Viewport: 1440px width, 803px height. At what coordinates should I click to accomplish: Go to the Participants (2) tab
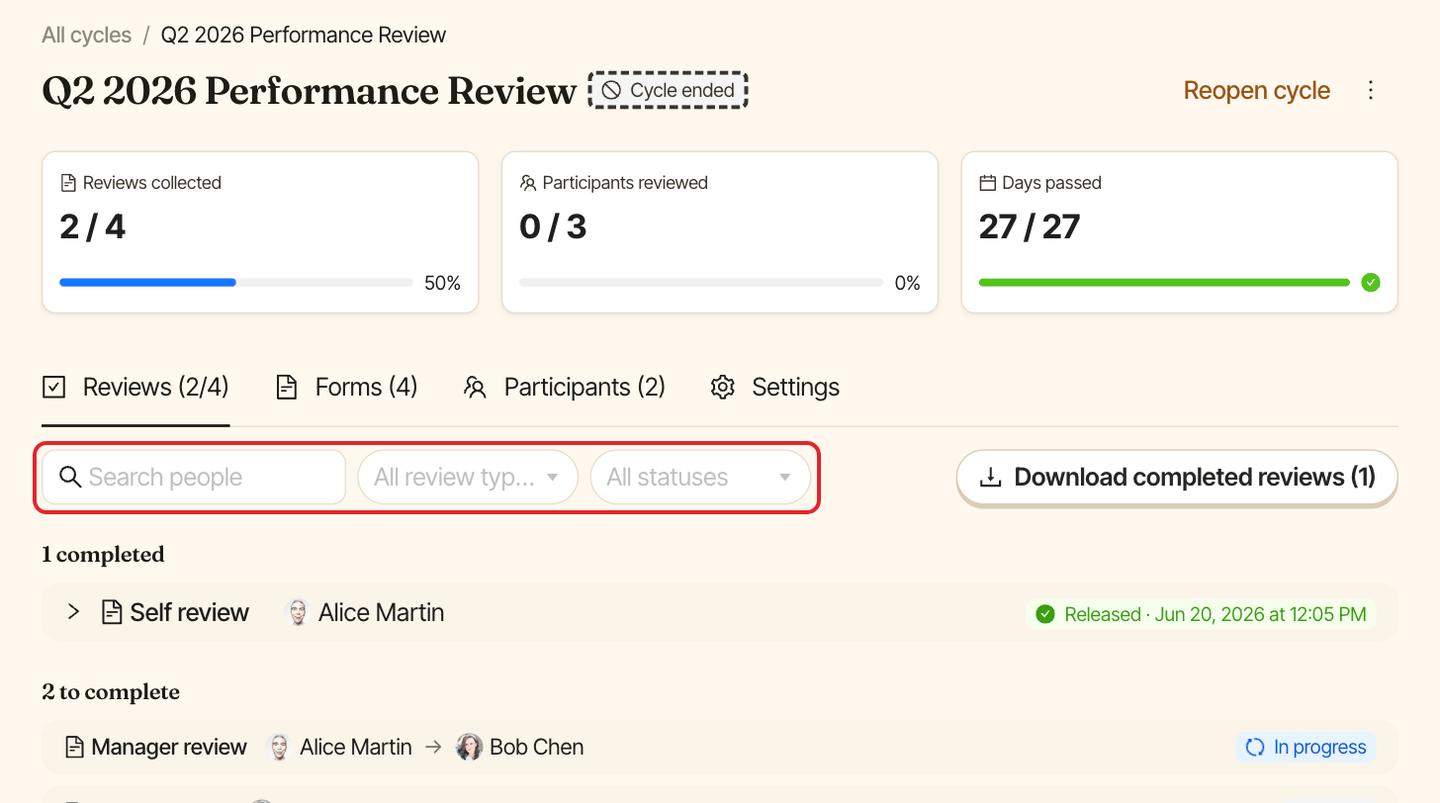[565, 387]
